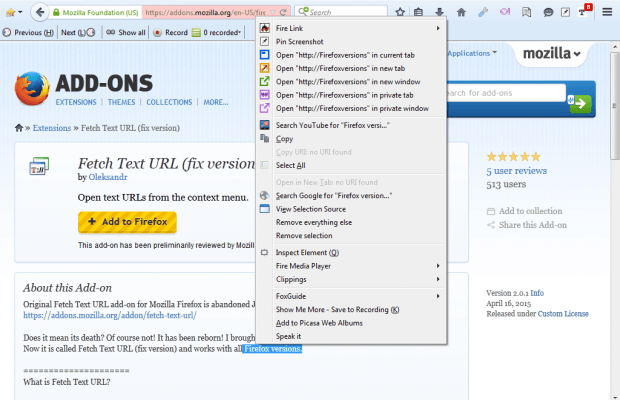This screenshot has height=400, width=620.
Task: Open the Applications dropdown
Action: [x=472, y=53]
